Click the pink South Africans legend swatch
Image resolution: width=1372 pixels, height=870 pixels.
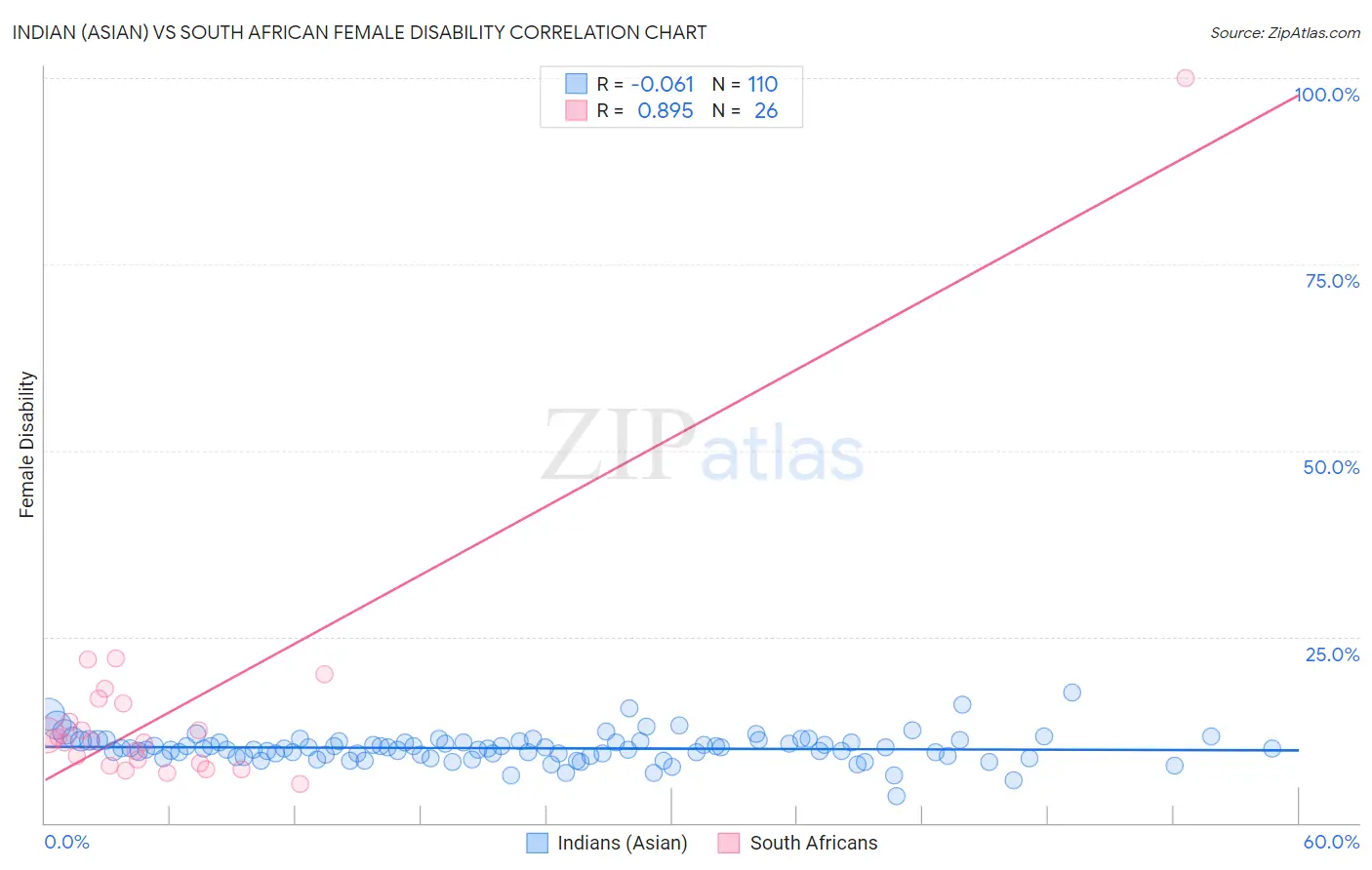[x=728, y=843]
